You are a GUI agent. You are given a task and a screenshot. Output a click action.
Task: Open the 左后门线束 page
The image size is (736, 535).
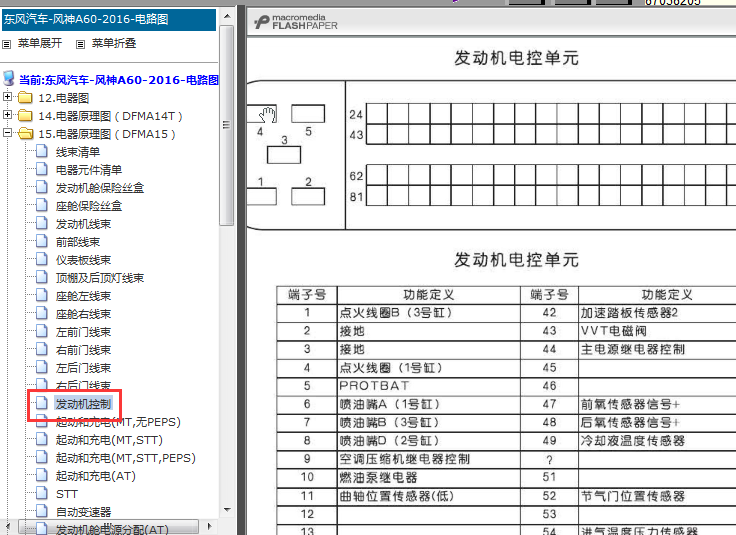pos(83,368)
